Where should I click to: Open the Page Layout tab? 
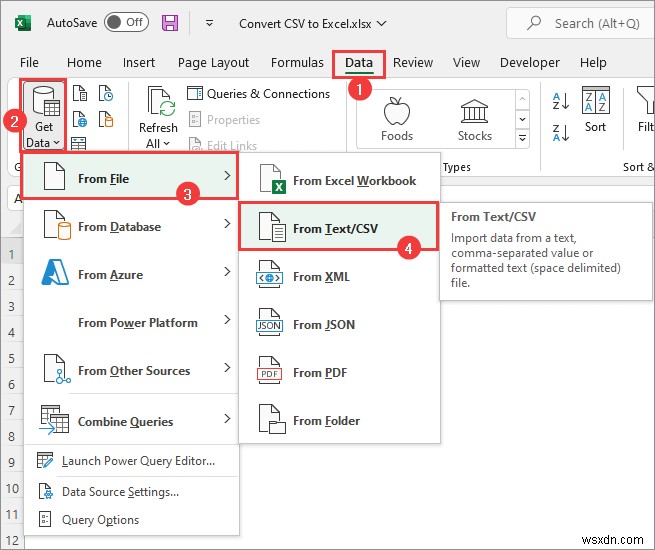213,63
